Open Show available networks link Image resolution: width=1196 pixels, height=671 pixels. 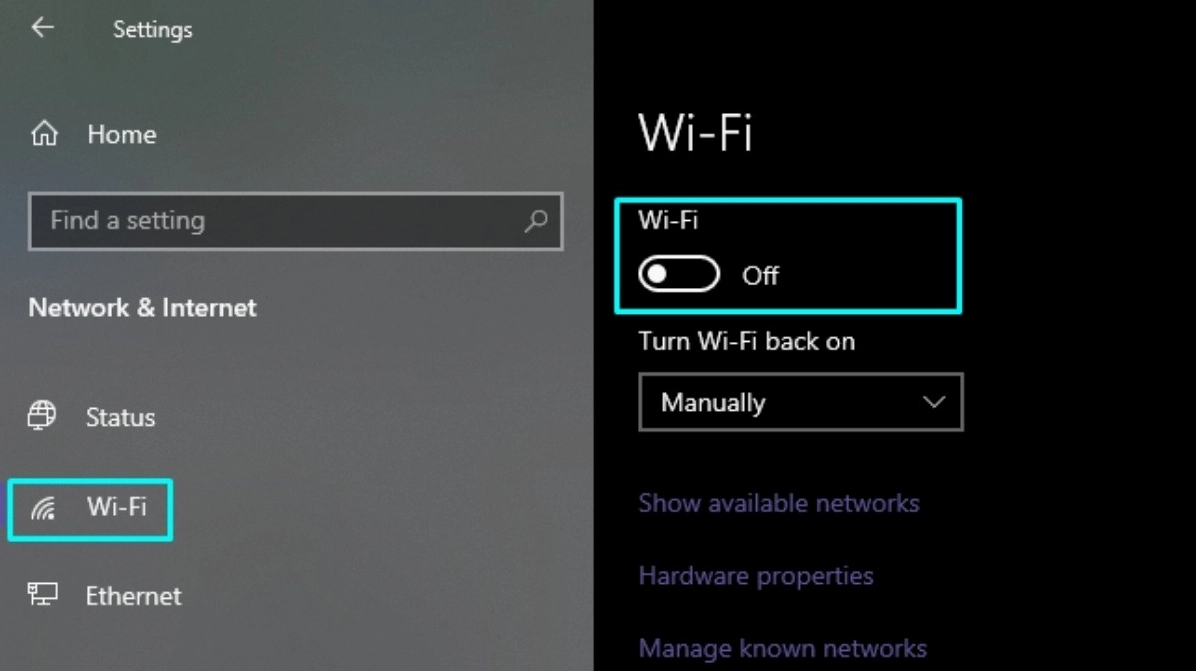tap(779, 503)
